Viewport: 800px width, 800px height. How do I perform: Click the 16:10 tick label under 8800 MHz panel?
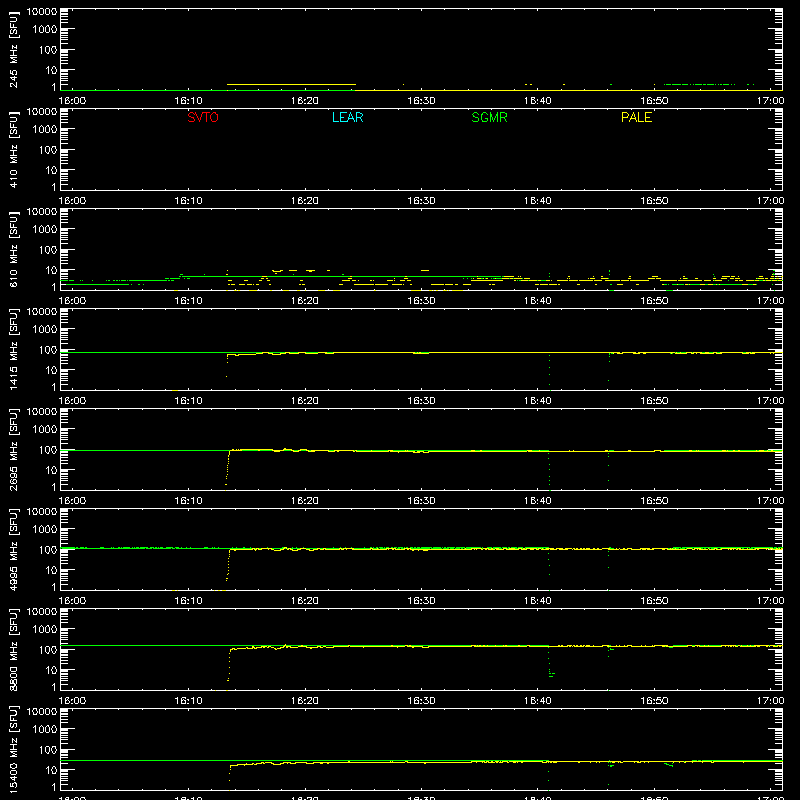click(189, 701)
